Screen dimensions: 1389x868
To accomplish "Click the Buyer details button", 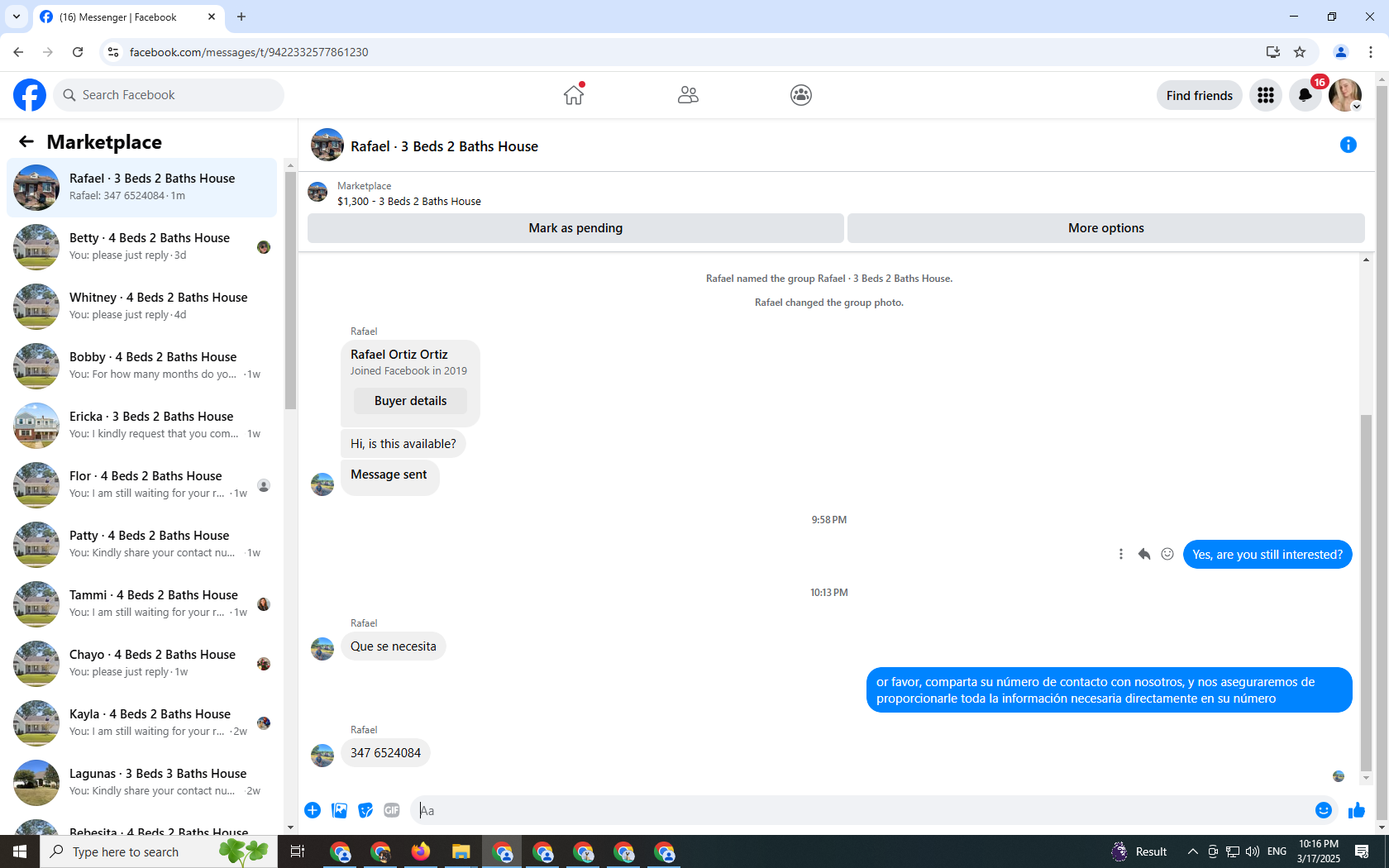I will click(x=410, y=401).
